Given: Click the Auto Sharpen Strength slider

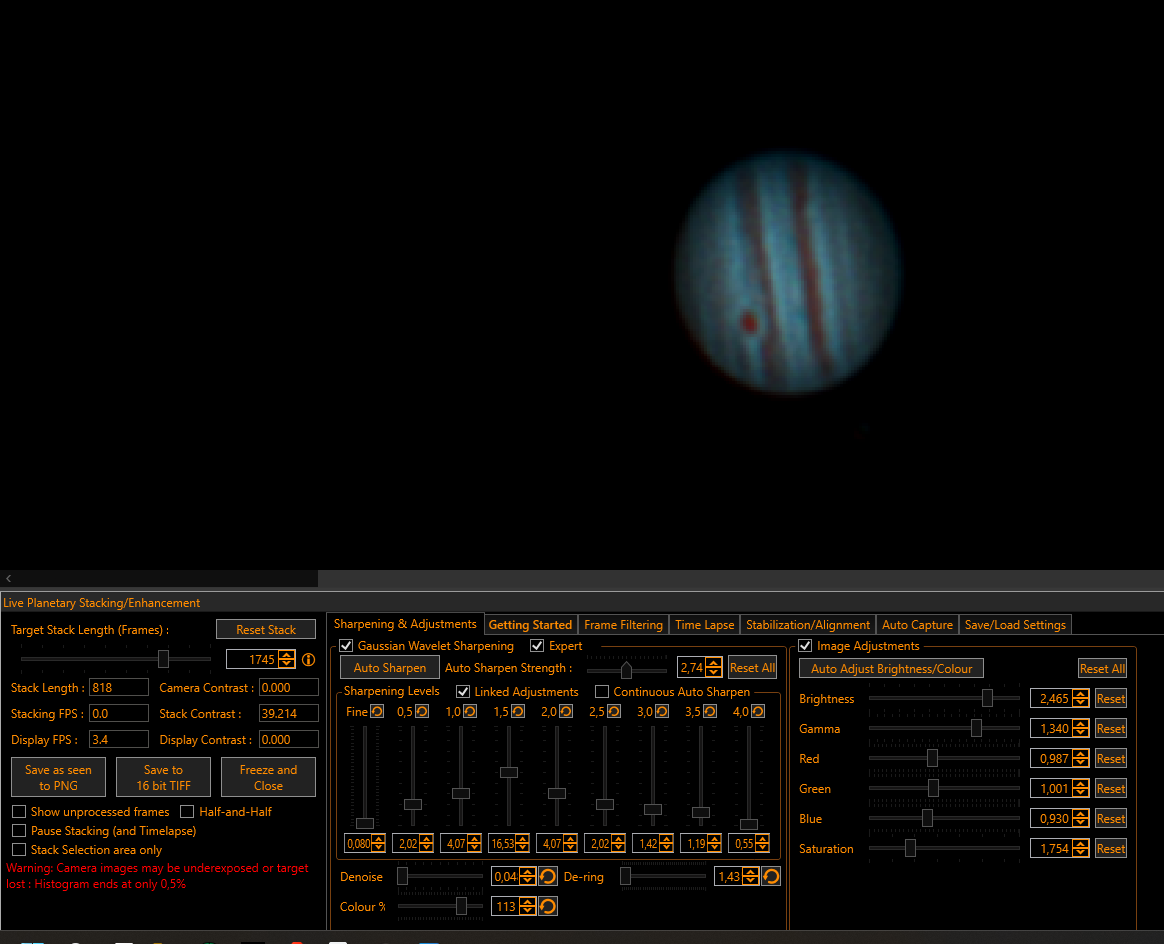Looking at the screenshot, I should click(627, 670).
